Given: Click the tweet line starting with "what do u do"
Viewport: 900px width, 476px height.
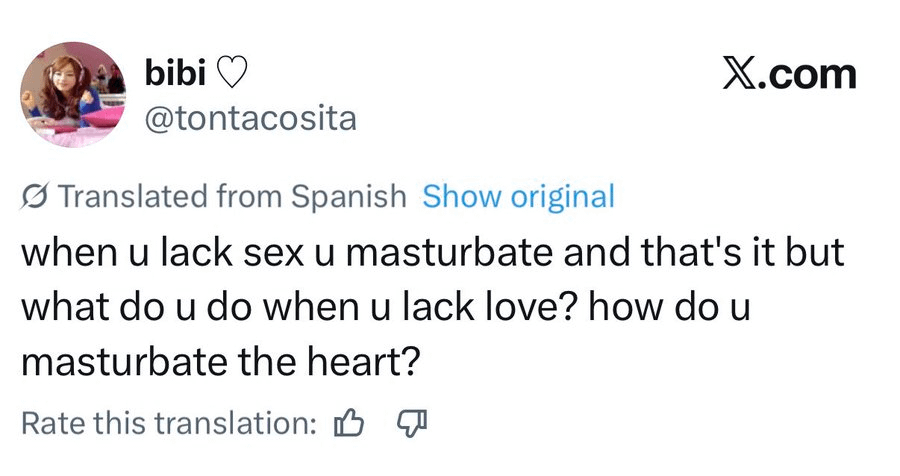Looking at the screenshot, I should (x=384, y=307).
